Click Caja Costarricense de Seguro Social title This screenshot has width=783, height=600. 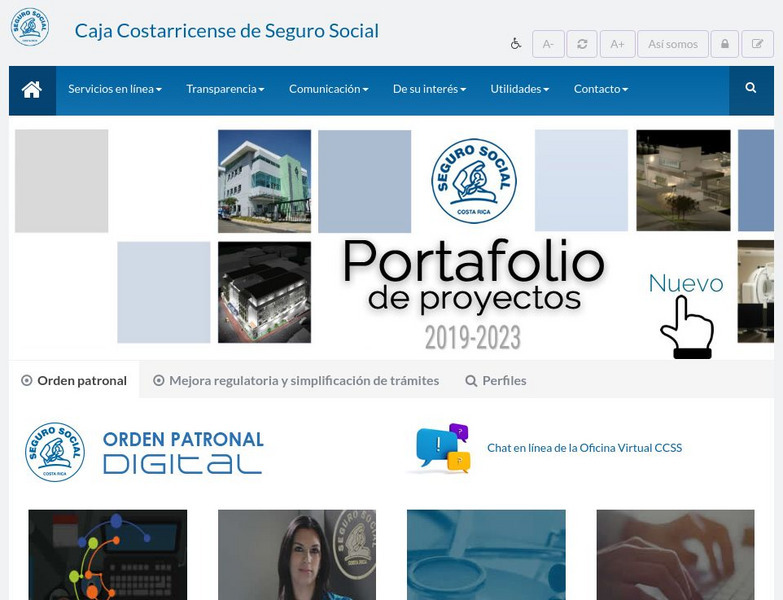pos(227,31)
